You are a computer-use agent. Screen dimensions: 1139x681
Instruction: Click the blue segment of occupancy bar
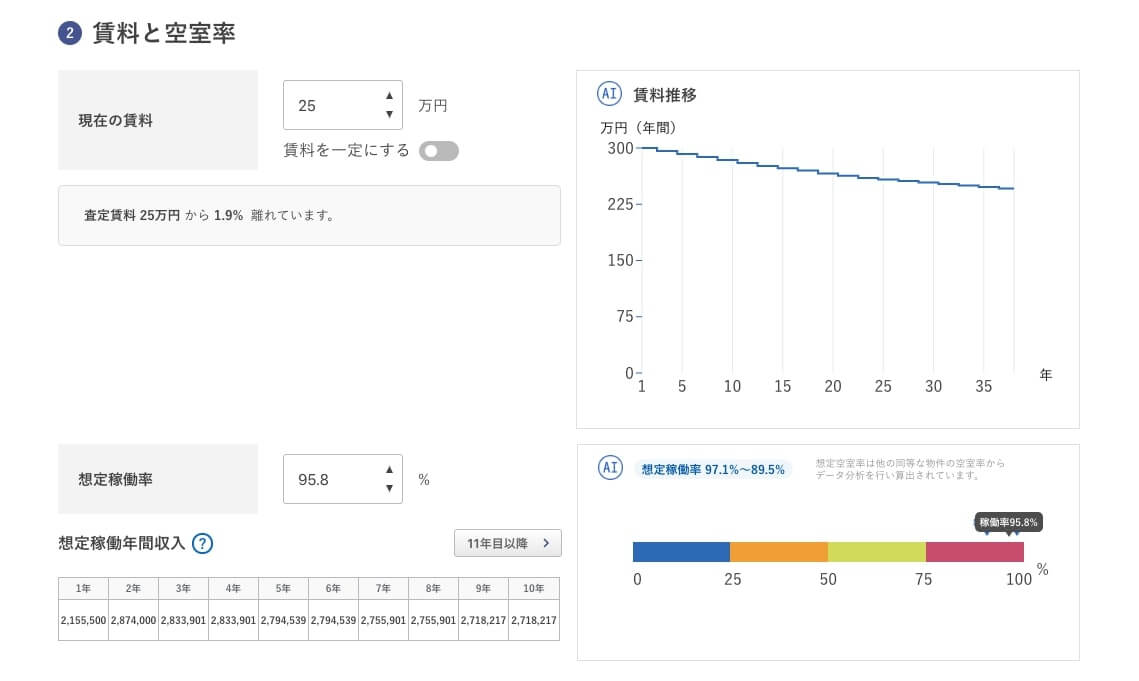[681, 552]
